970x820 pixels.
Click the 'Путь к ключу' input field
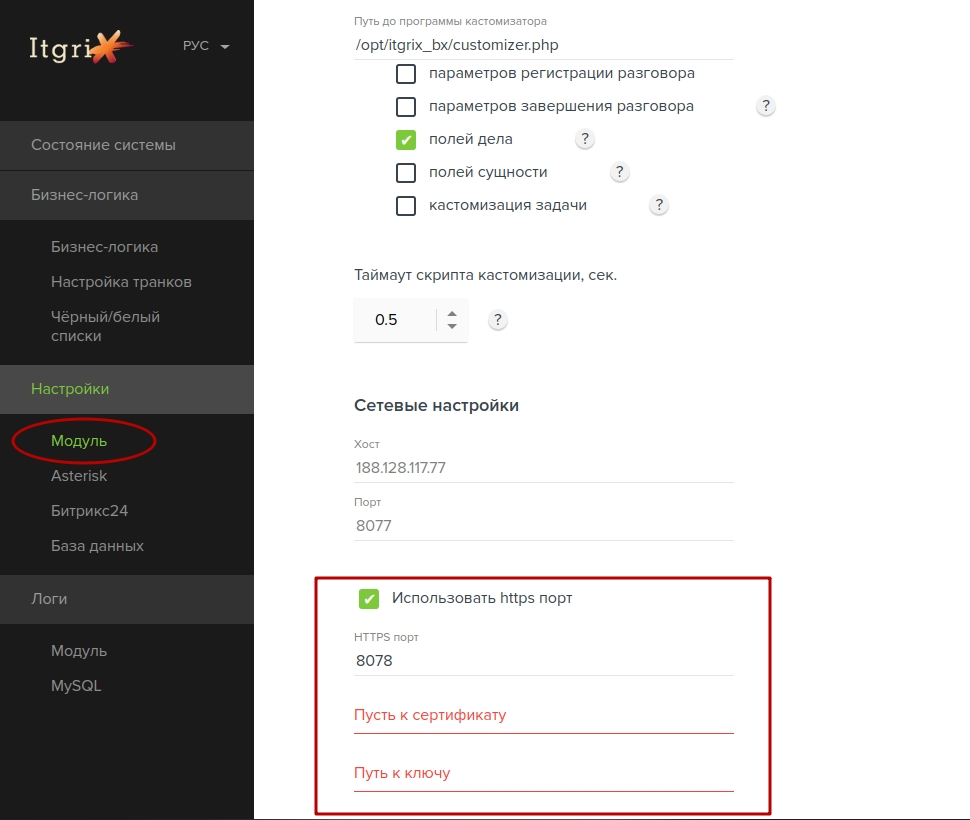[544, 773]
